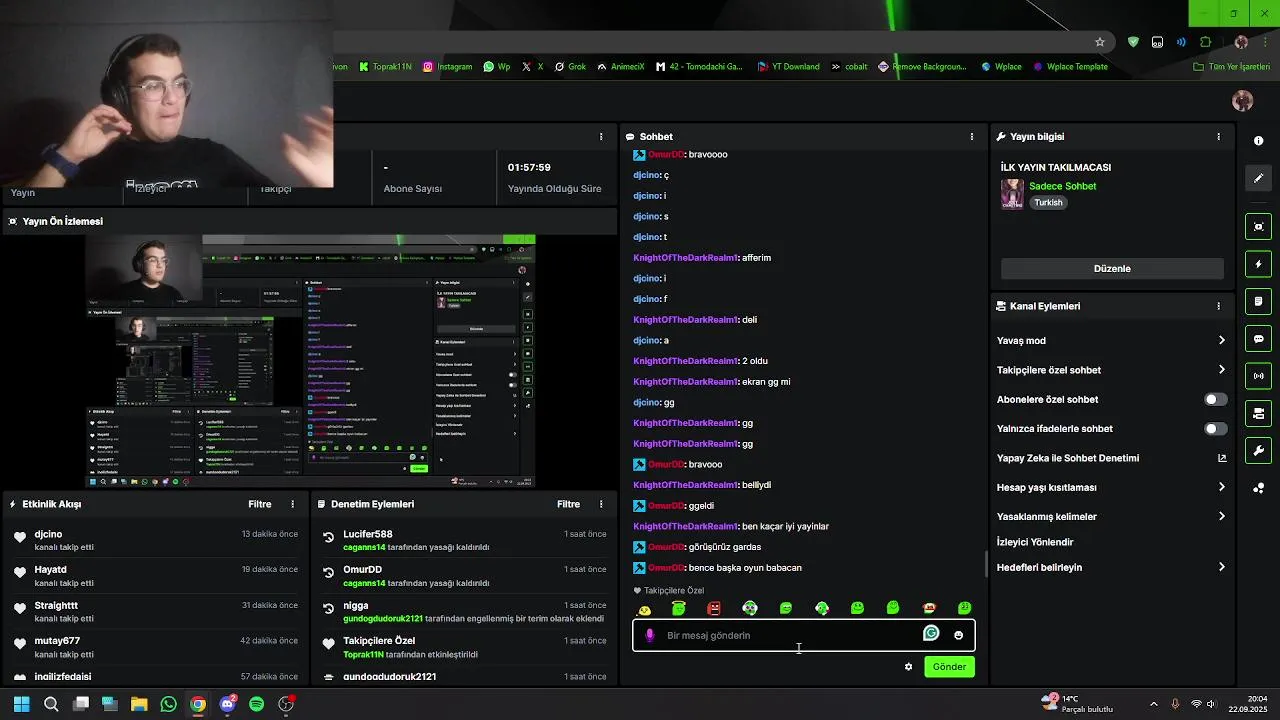Viewport: 1280px width, 720px height.
Task: Open external link icon for Yapay Zeka ile Sohbet Denetimi
Action: pyautogui.click(x=1221, y=458)
